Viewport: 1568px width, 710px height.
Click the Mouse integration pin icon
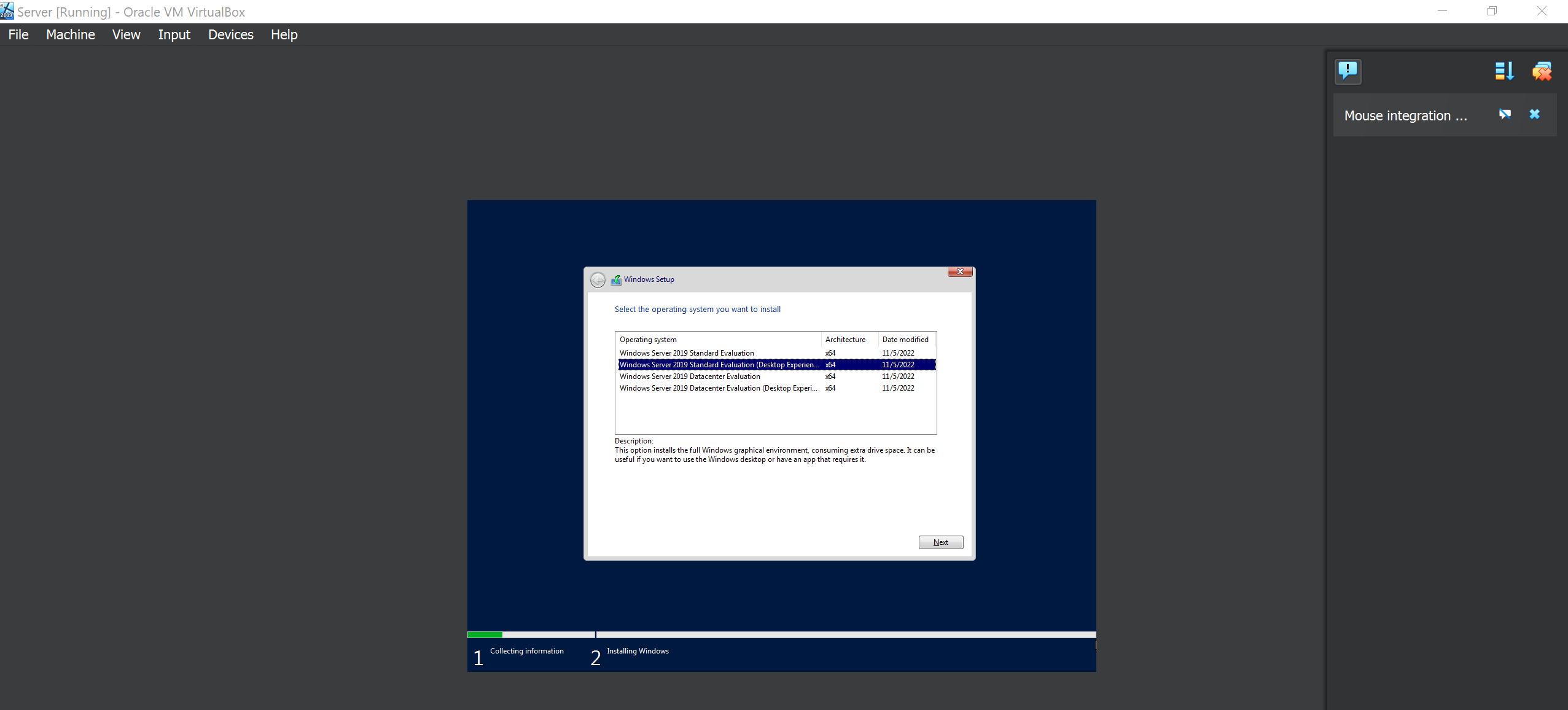[x=1505, y=114]
